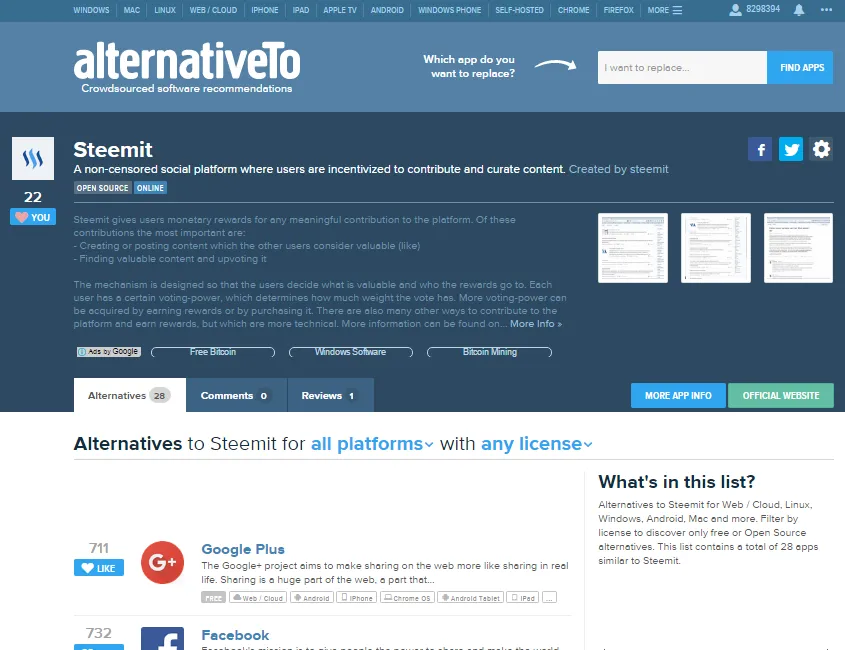Expand the extra platform tags for Google Plus
845x650 pixels.
[549, 598]
